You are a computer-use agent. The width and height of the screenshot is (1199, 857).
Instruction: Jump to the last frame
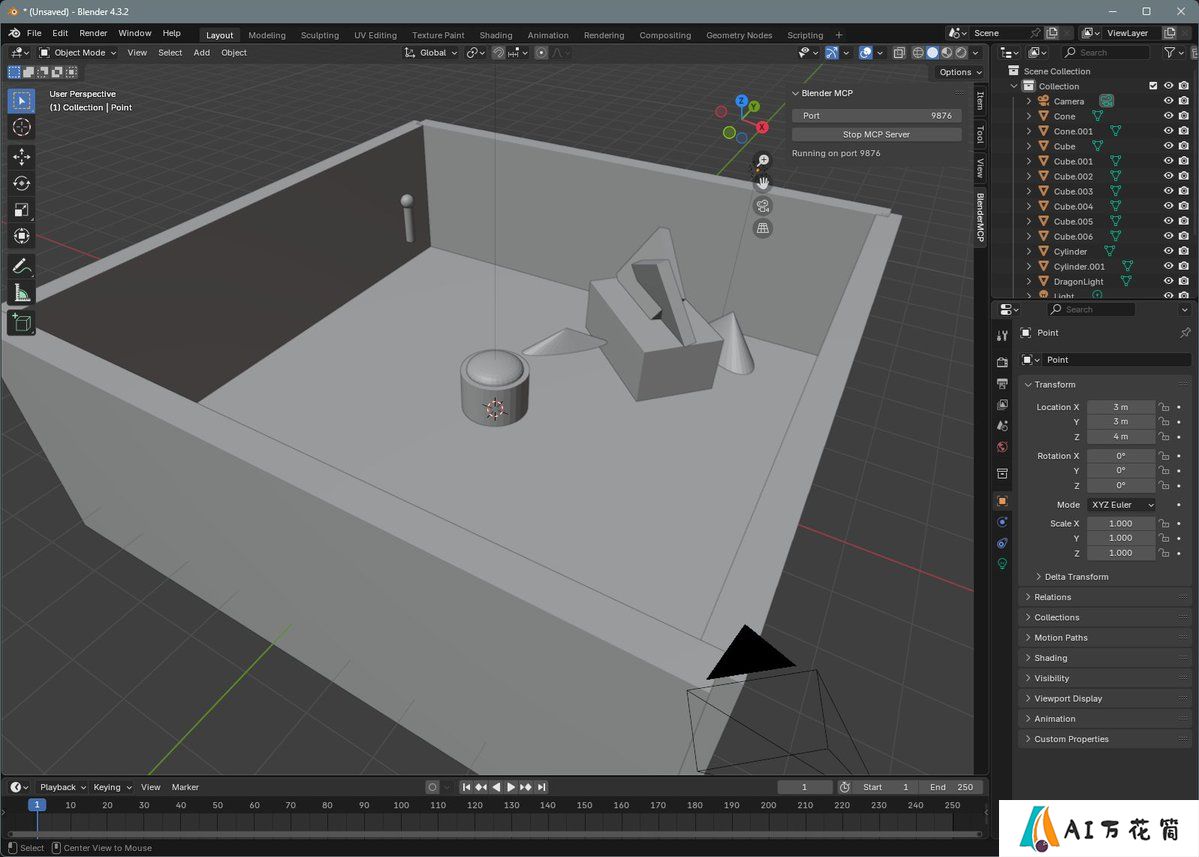pos(541,787)
